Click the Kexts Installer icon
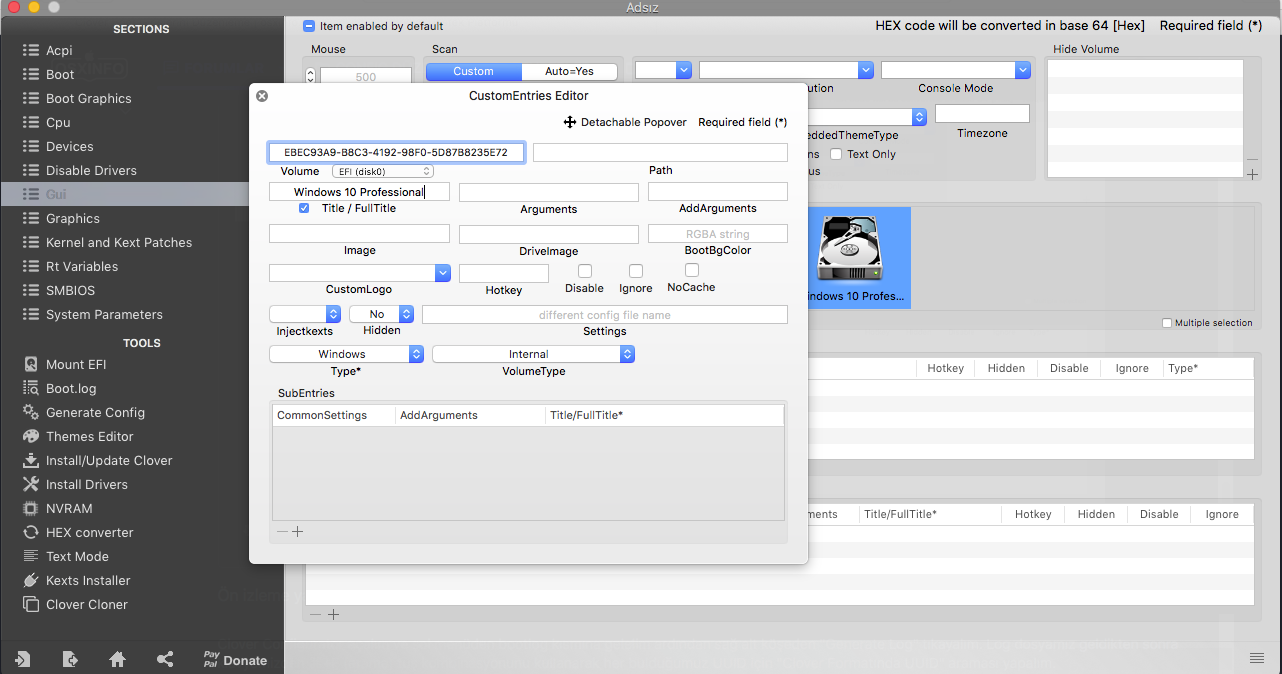This screenshot has width=1282, height=674. coord(30,580)
